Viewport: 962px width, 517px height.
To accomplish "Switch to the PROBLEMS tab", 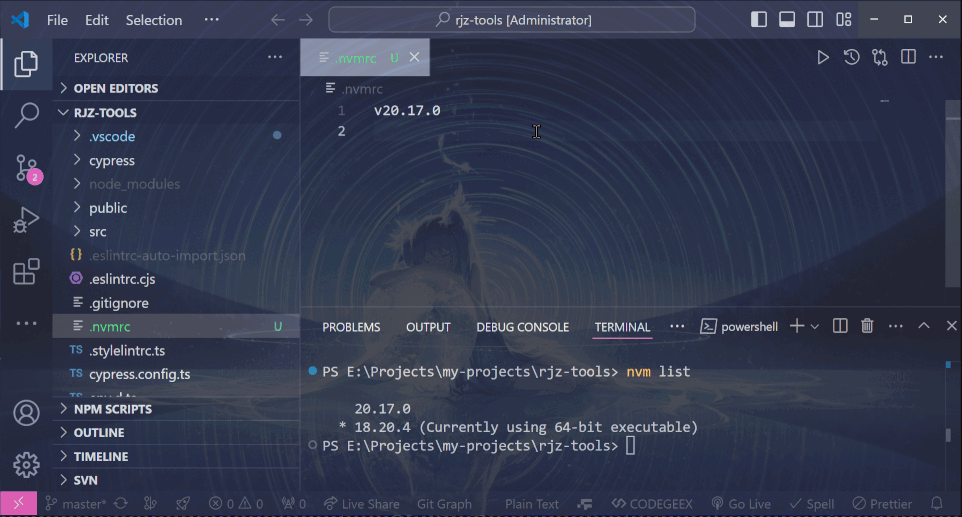I will point(351,327).
